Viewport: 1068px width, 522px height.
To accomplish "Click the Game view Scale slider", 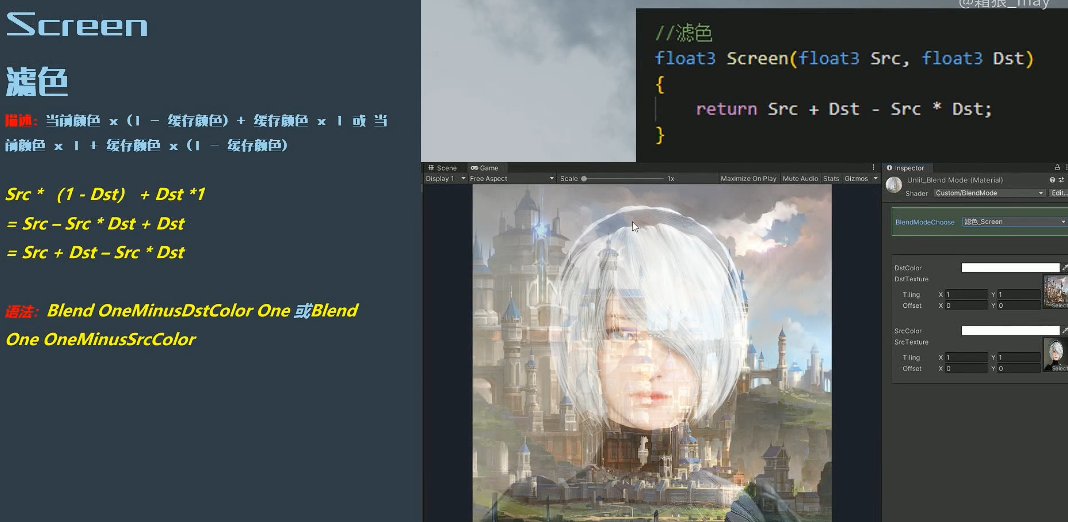I will click(x=623, y=179).
